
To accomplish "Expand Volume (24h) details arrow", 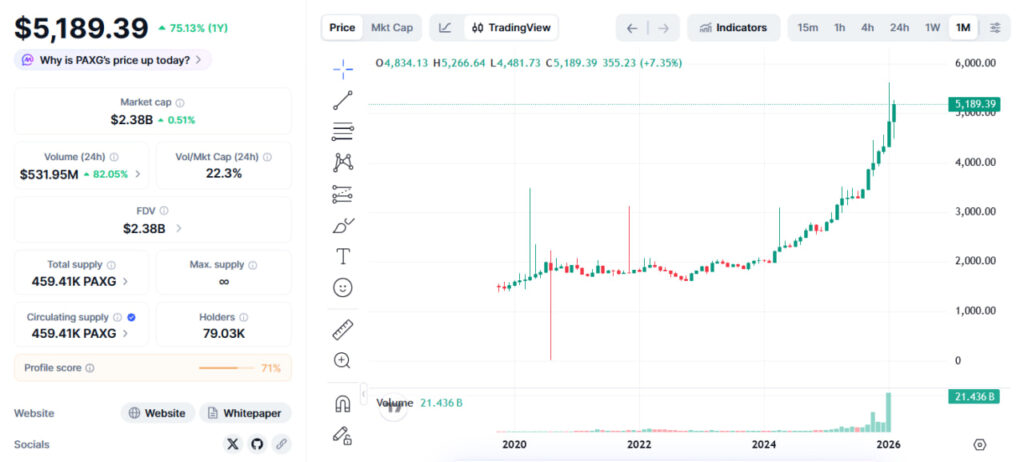I will (137, 174).
